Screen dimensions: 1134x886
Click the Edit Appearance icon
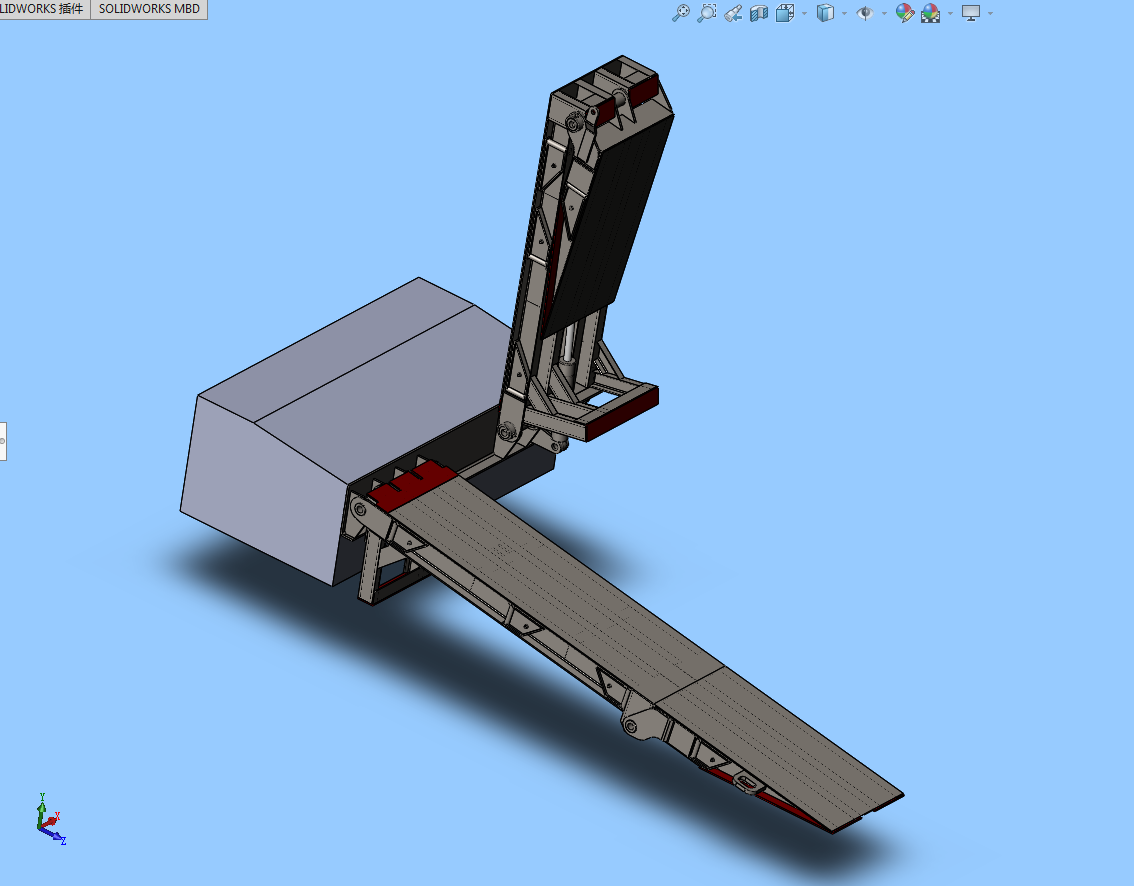click(905, 13)
